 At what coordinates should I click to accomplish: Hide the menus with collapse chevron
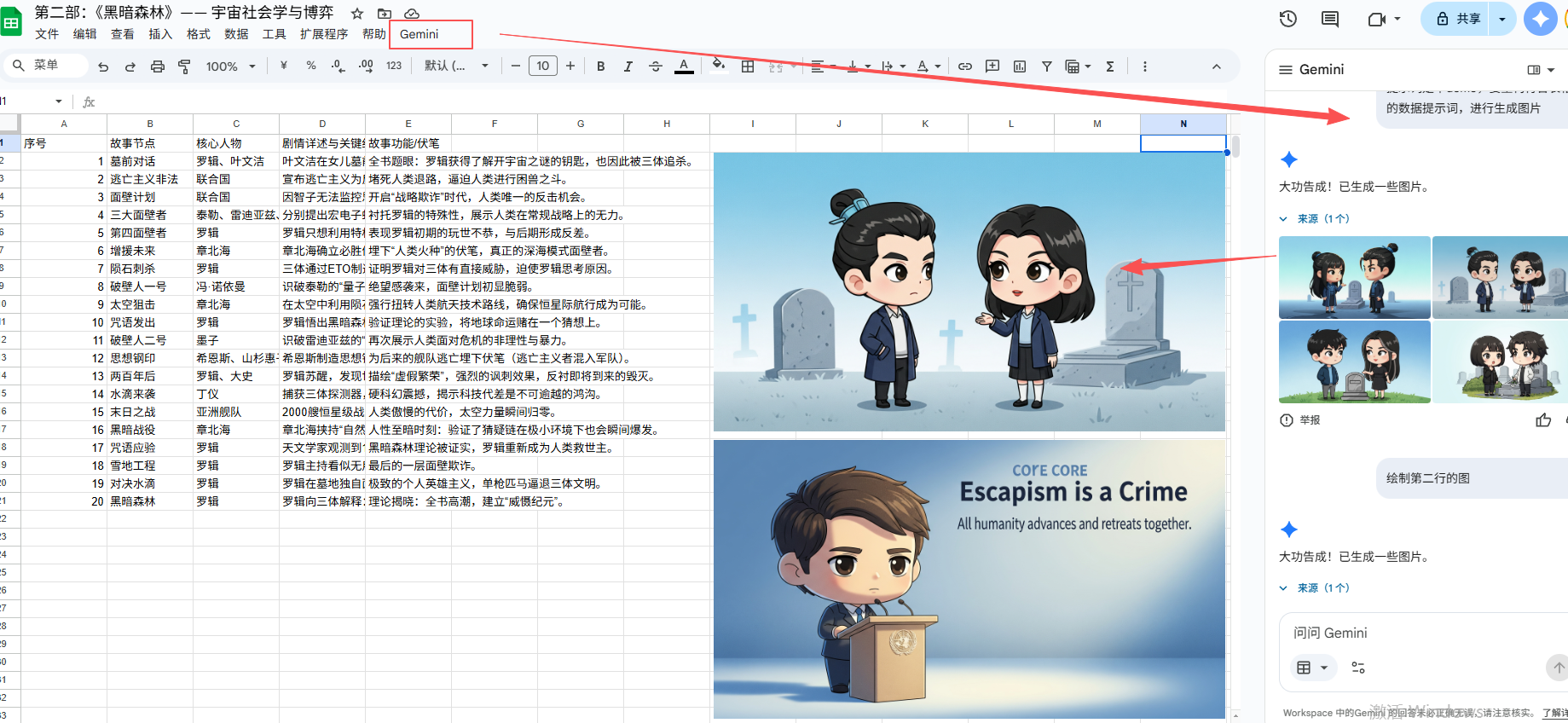point(1217,67)
